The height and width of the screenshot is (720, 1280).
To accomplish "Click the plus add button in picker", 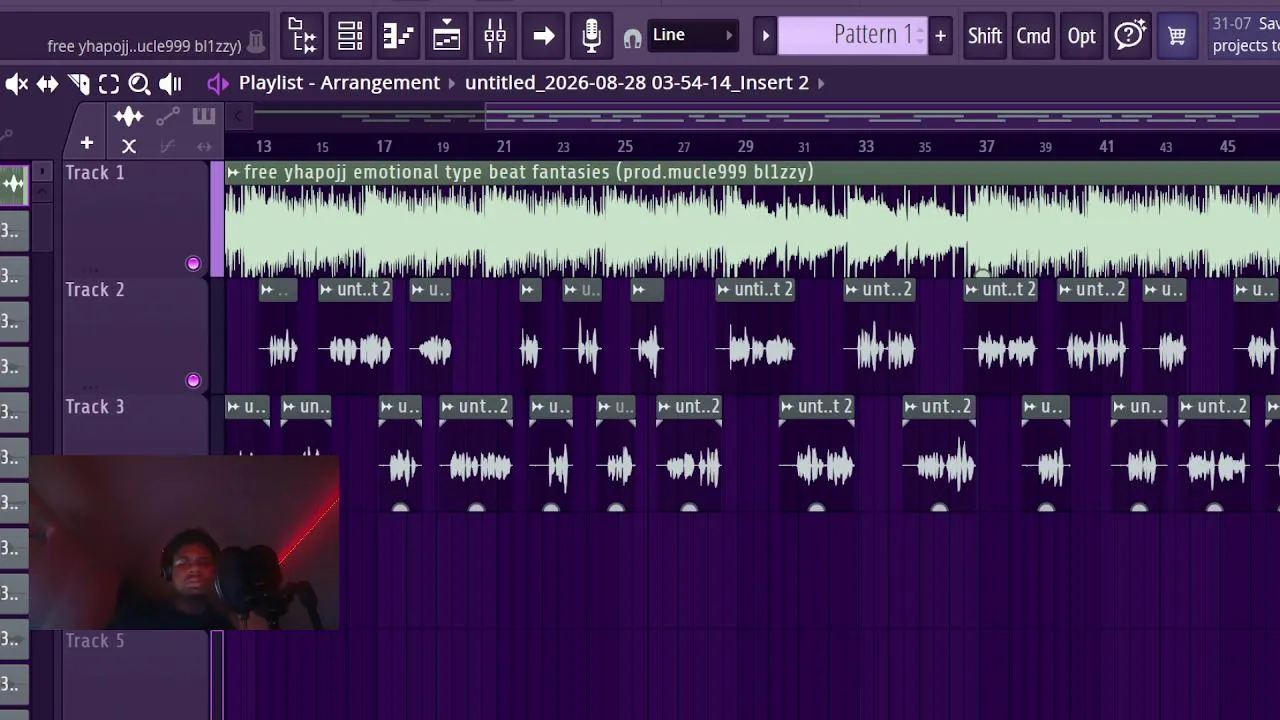I will coord(87,144).
